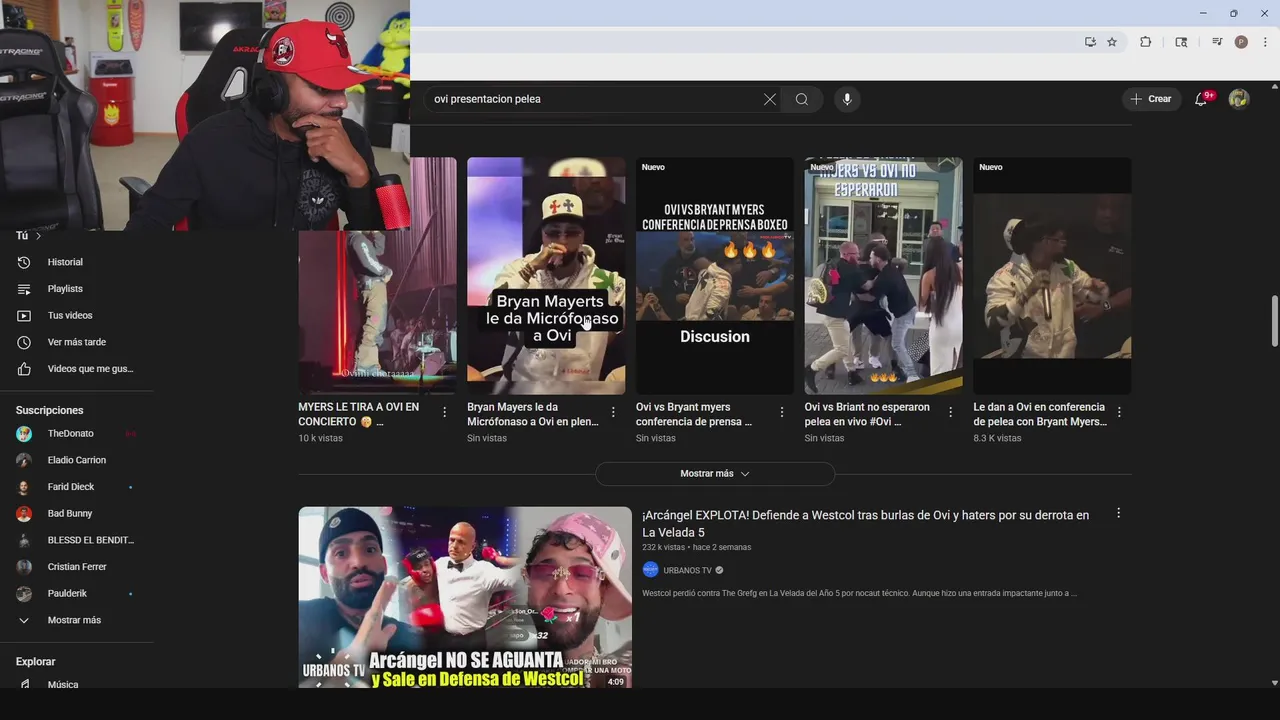Open options for the Ovi vs Briant no esperaron short

950,412
